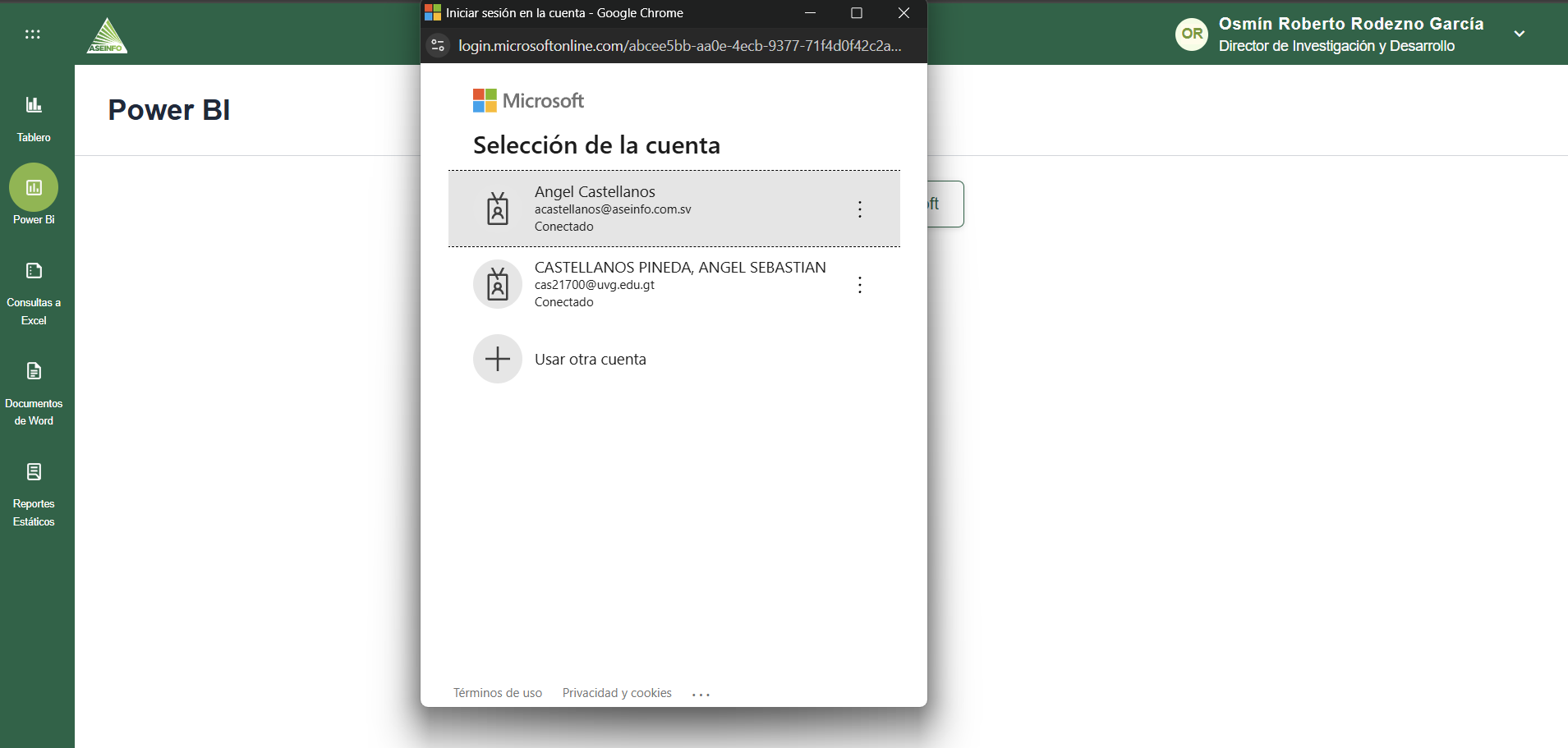Open Tablero in the sidebar
This screenshot has height=748, width=1568.
pos(34,119)
